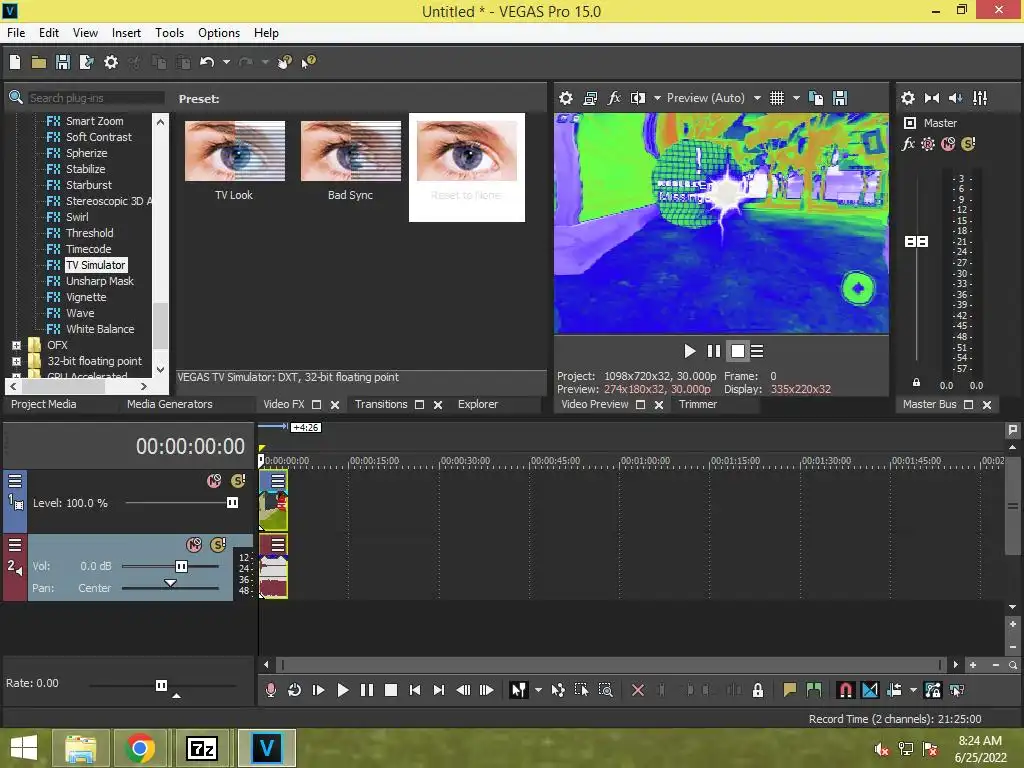Save the project with floppy disk icon
The width and height of the screenshot is (1024, 768).
click(63, 62)
